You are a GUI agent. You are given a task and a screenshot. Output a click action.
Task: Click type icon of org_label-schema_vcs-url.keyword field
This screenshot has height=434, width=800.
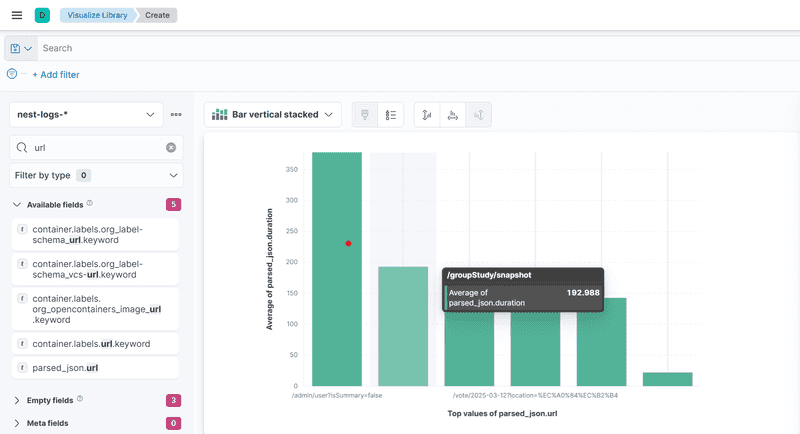point(22,264)
